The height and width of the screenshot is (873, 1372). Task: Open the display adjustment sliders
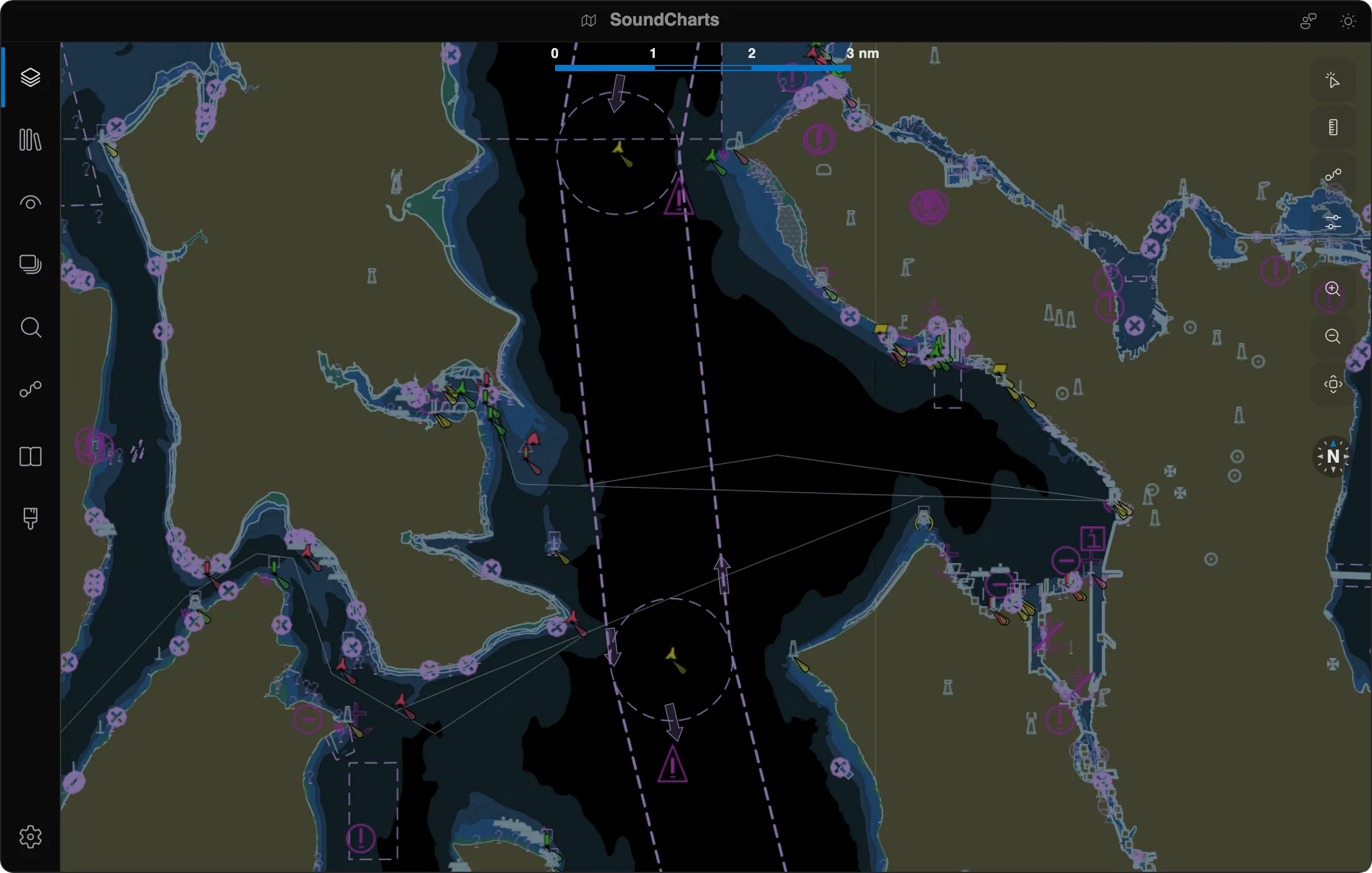(x=1333, y=222)
